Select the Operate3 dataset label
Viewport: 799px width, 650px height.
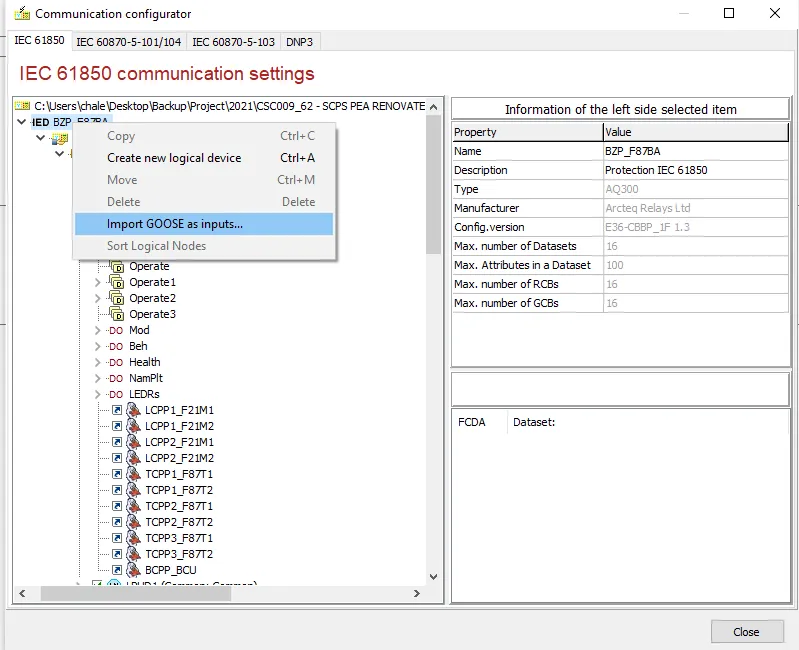click(152, 314)
